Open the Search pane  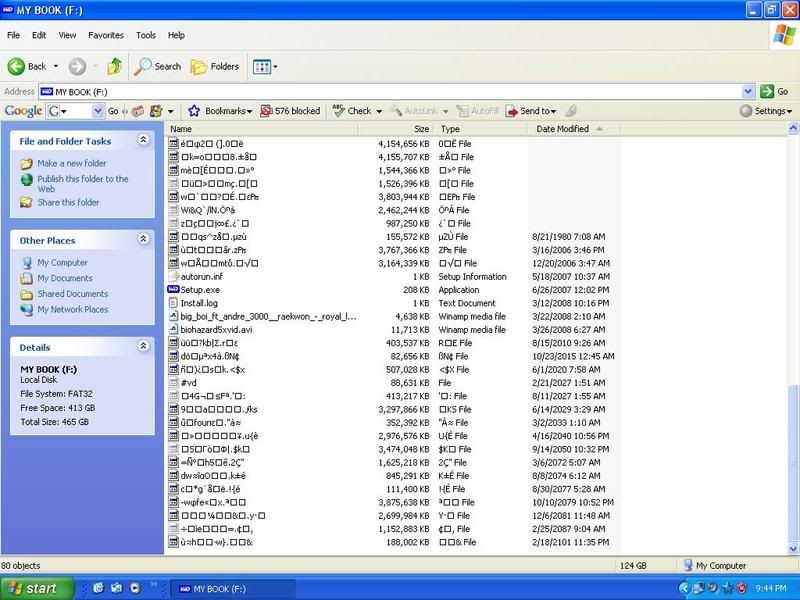(157, 66)
